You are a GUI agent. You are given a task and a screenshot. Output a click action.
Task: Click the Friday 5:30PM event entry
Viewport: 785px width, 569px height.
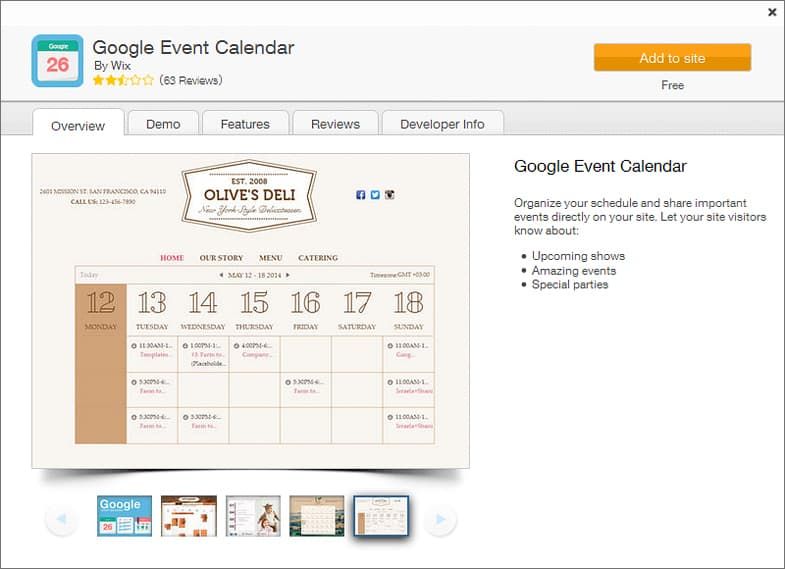[x=305, y=386]
